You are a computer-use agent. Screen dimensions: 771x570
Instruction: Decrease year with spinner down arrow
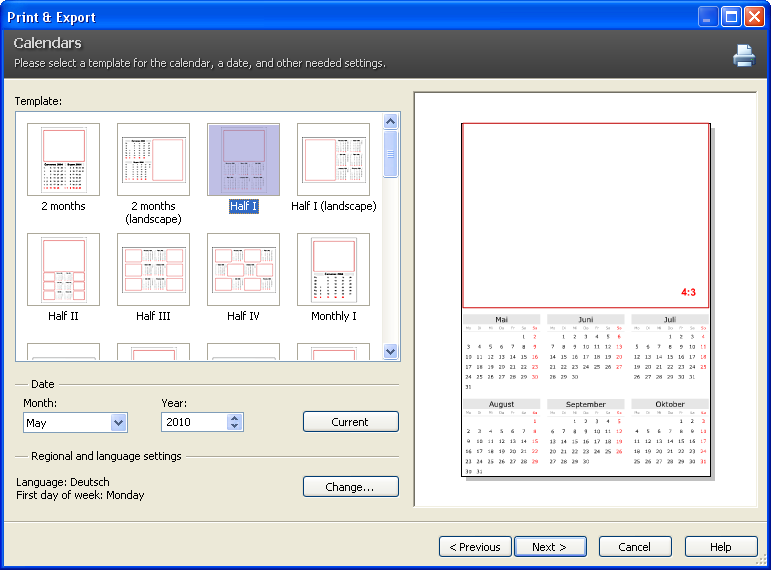(x=235, y=426)
